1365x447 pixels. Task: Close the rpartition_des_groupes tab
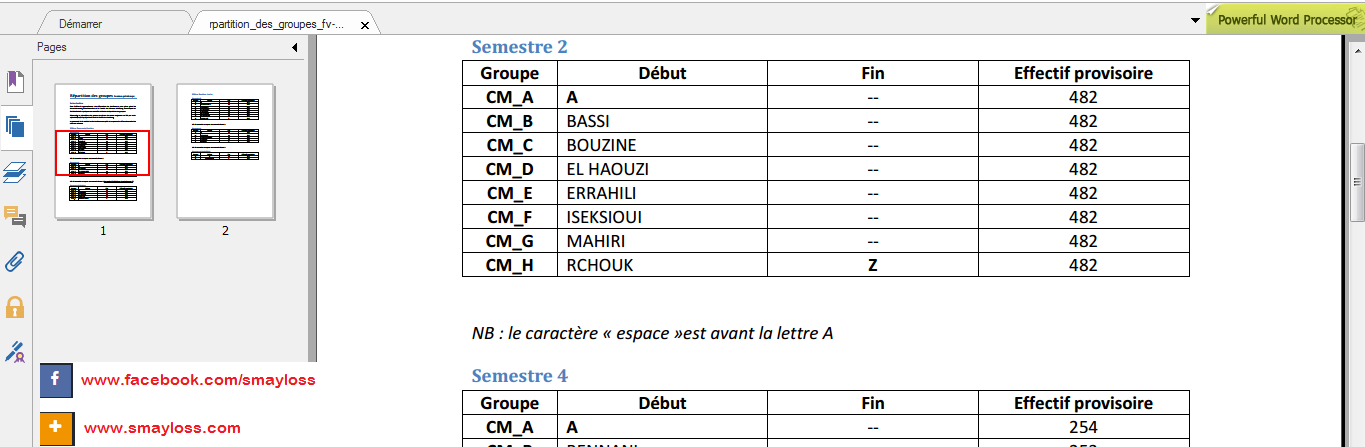(x=363, y=25)
